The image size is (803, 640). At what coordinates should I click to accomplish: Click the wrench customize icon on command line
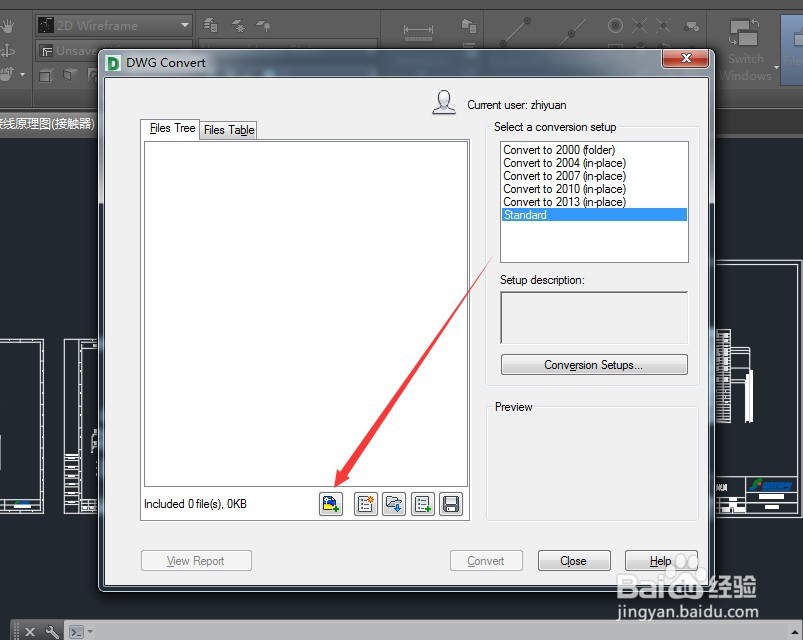(52, 632)
